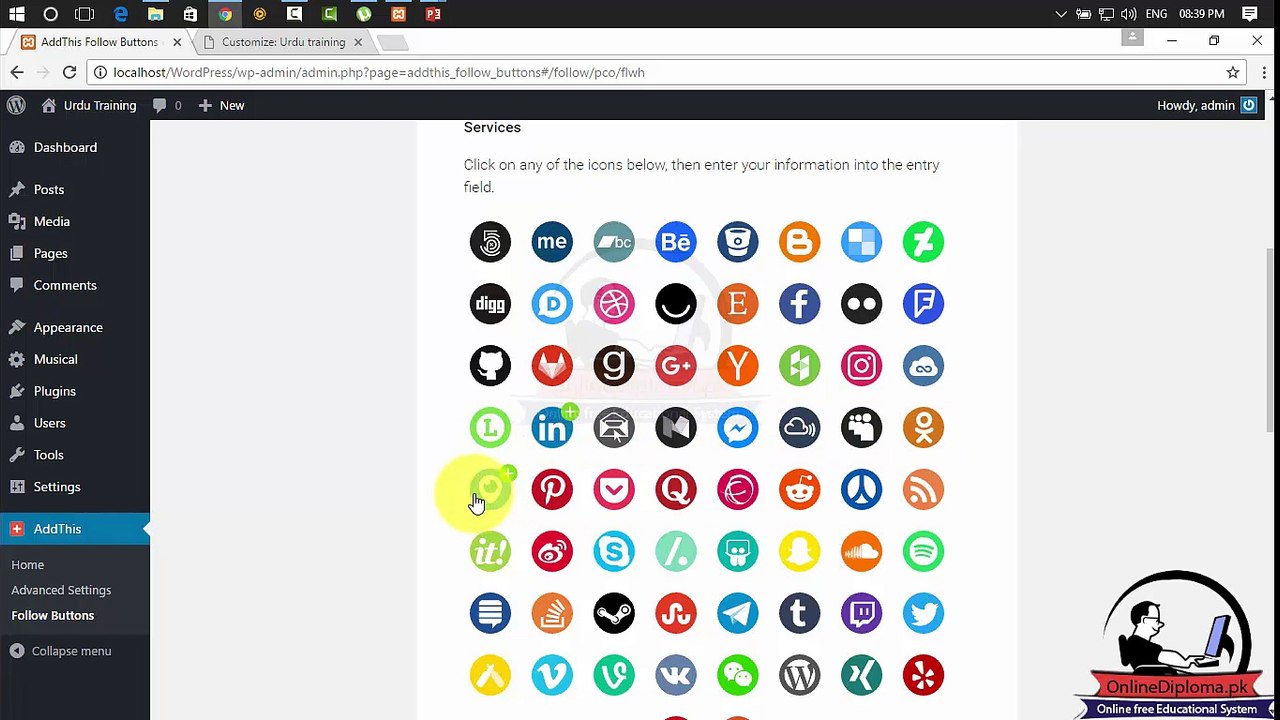Click the Vimeo service icon
Screen dimensions: 1280x720
pos(552,676)
